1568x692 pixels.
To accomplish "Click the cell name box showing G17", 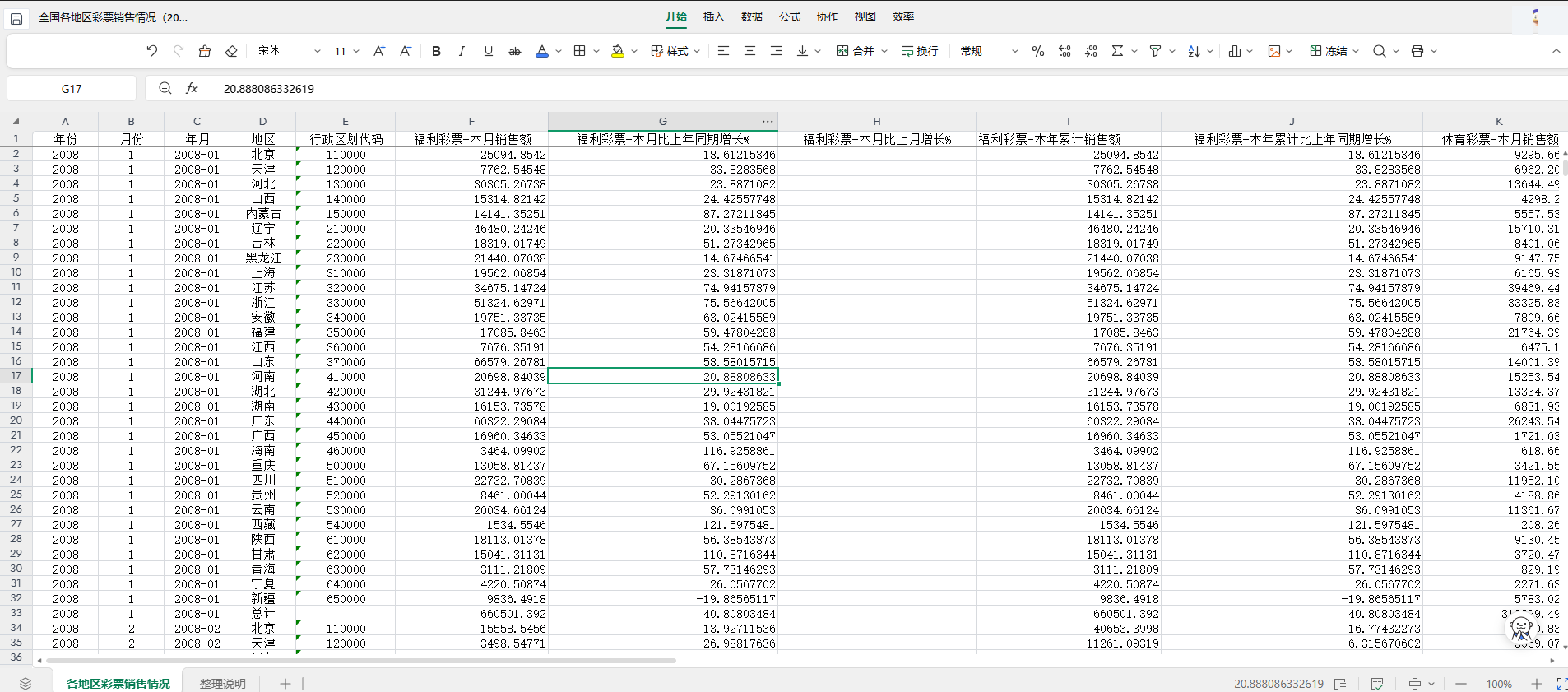I will (x=72, y=88).
